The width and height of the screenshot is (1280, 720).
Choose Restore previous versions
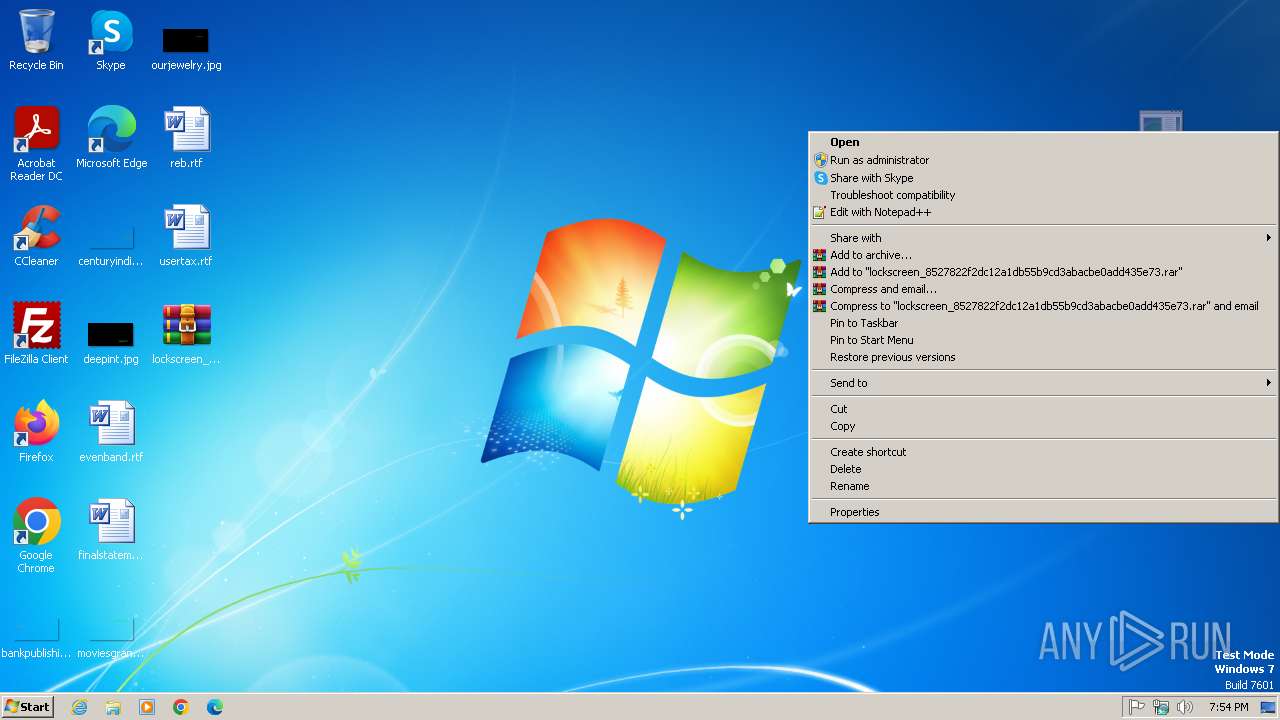(1043, 357)
